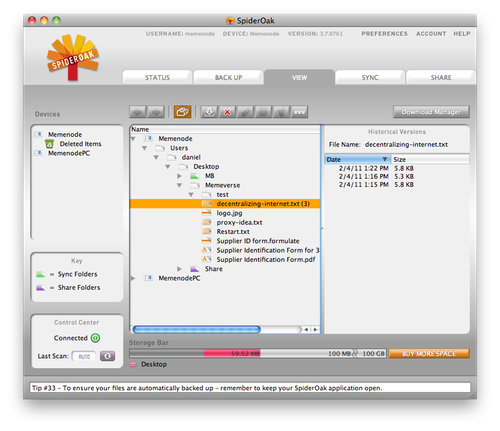Click the scroll left arrow in file tree
This screenshot has height=431, width=500.
(x=306, y=330)
